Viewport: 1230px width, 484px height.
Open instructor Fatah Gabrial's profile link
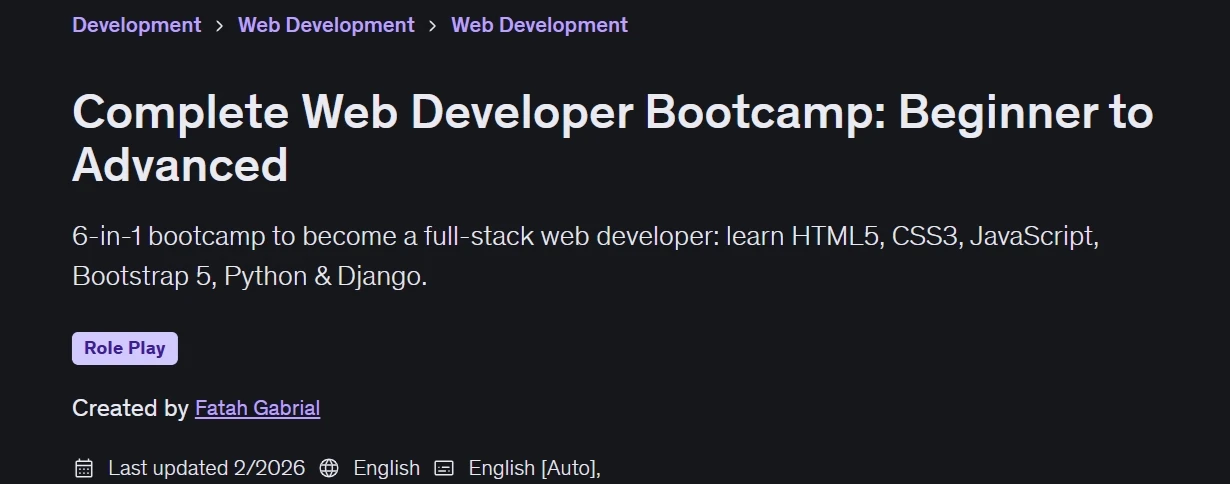(258, 408)
